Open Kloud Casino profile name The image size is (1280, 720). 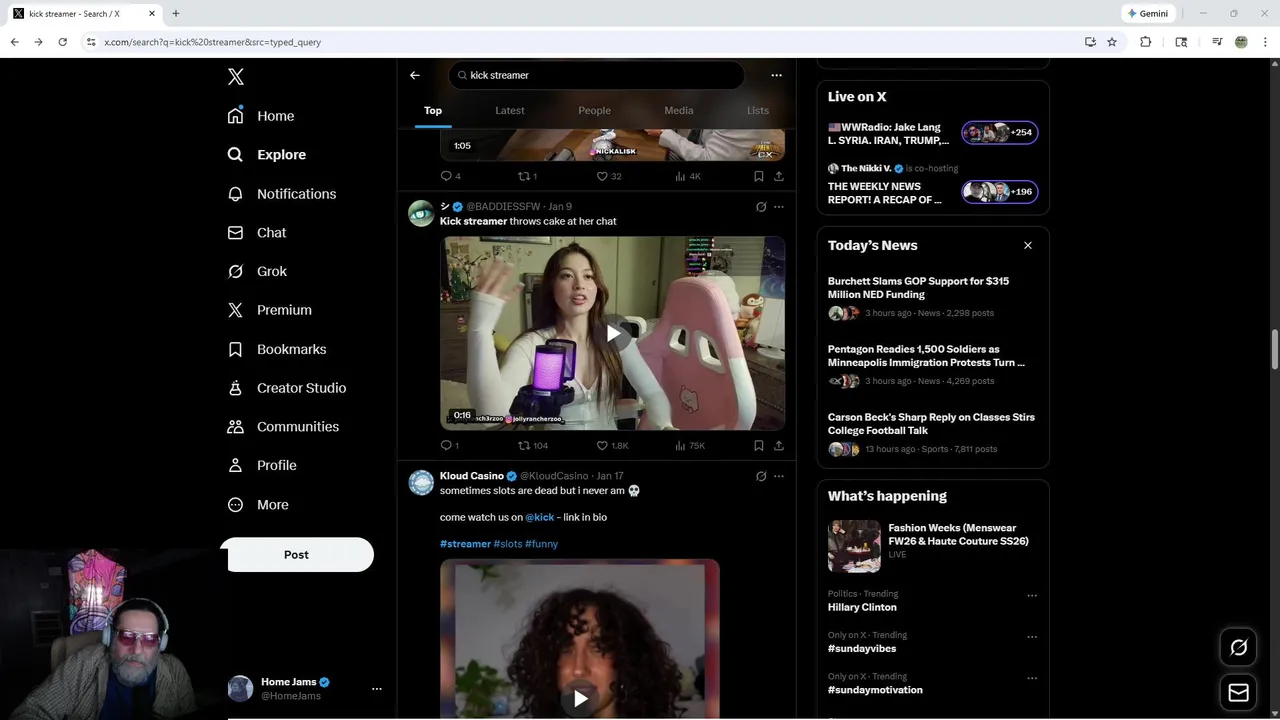pos(472,476)
